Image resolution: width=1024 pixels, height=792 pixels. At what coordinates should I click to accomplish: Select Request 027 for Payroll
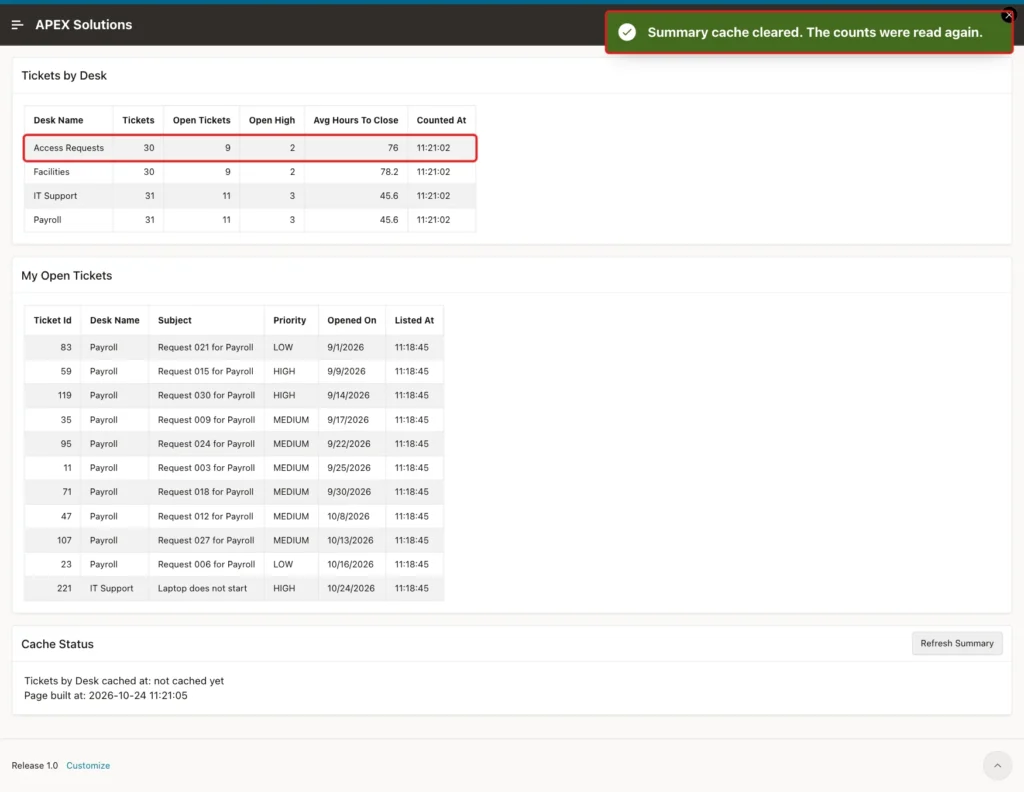pos(206,540)
